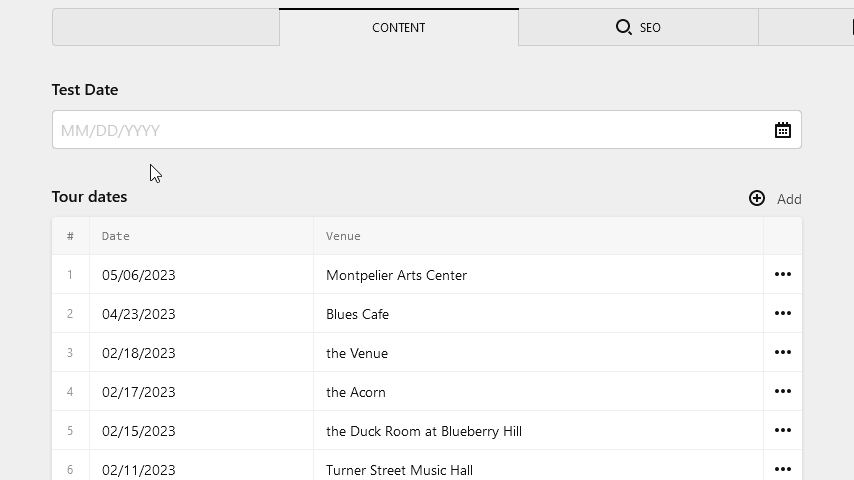Screen dimensions: 854x480
Task: Click the SEO magnifier icon
Action: (623, 27)
